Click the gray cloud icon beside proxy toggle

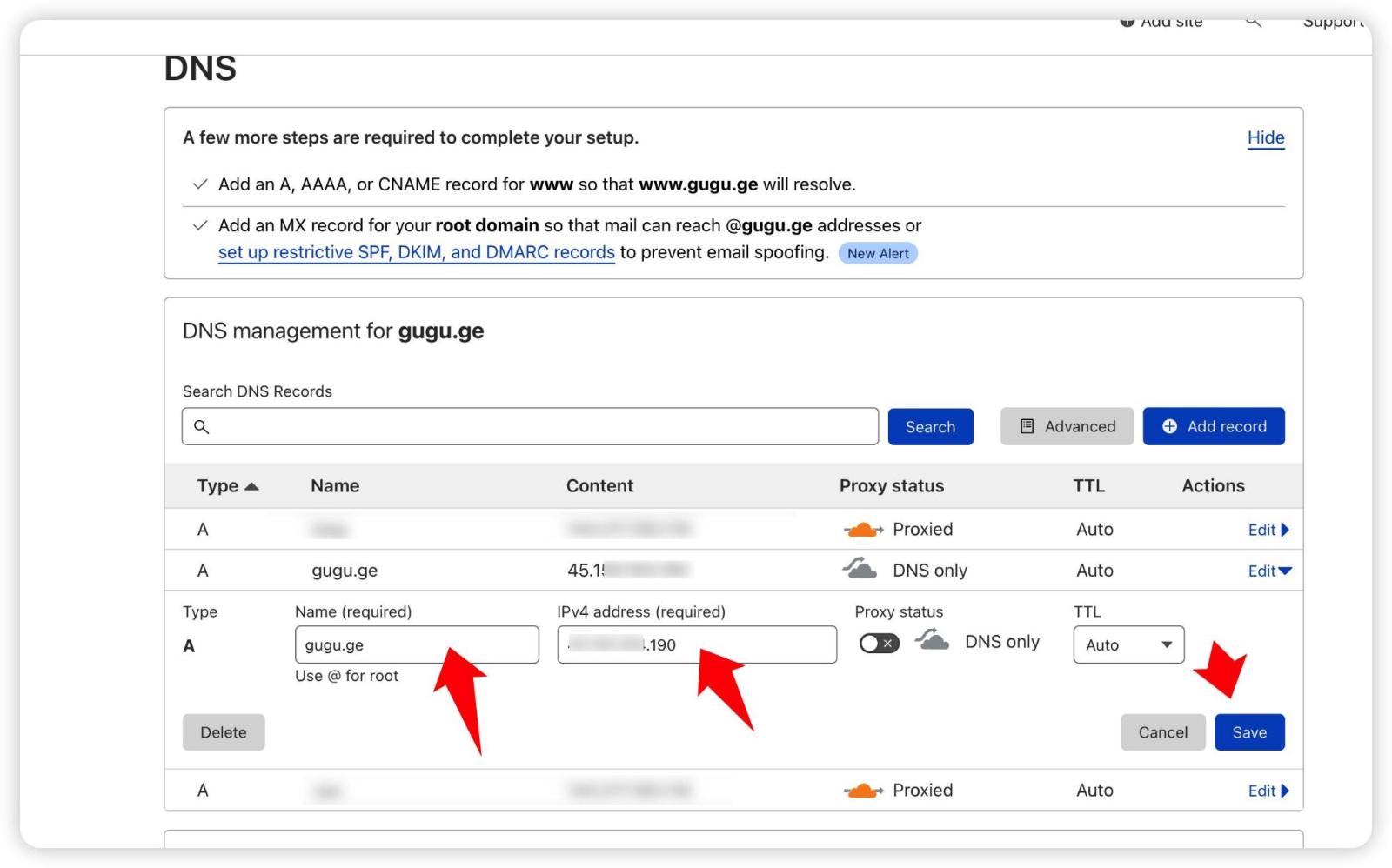(x=932, y=641)
